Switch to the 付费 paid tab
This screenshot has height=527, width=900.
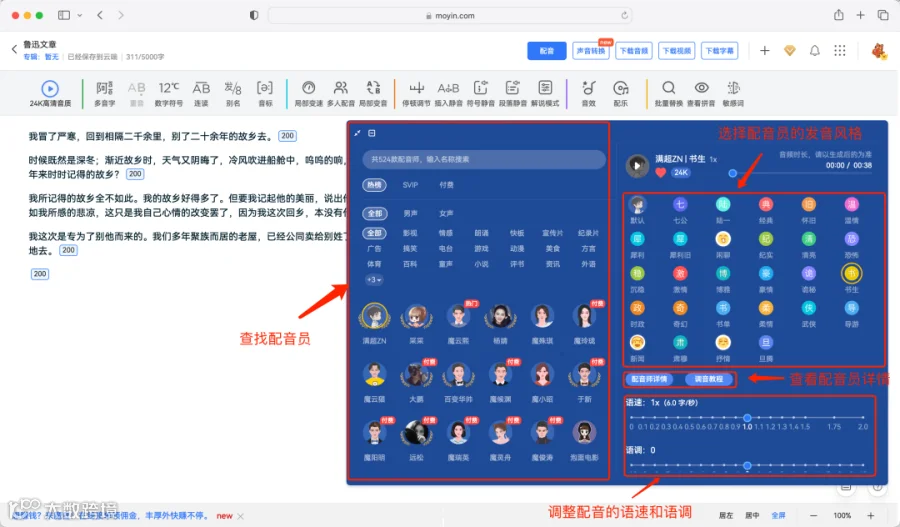point(446,185)
